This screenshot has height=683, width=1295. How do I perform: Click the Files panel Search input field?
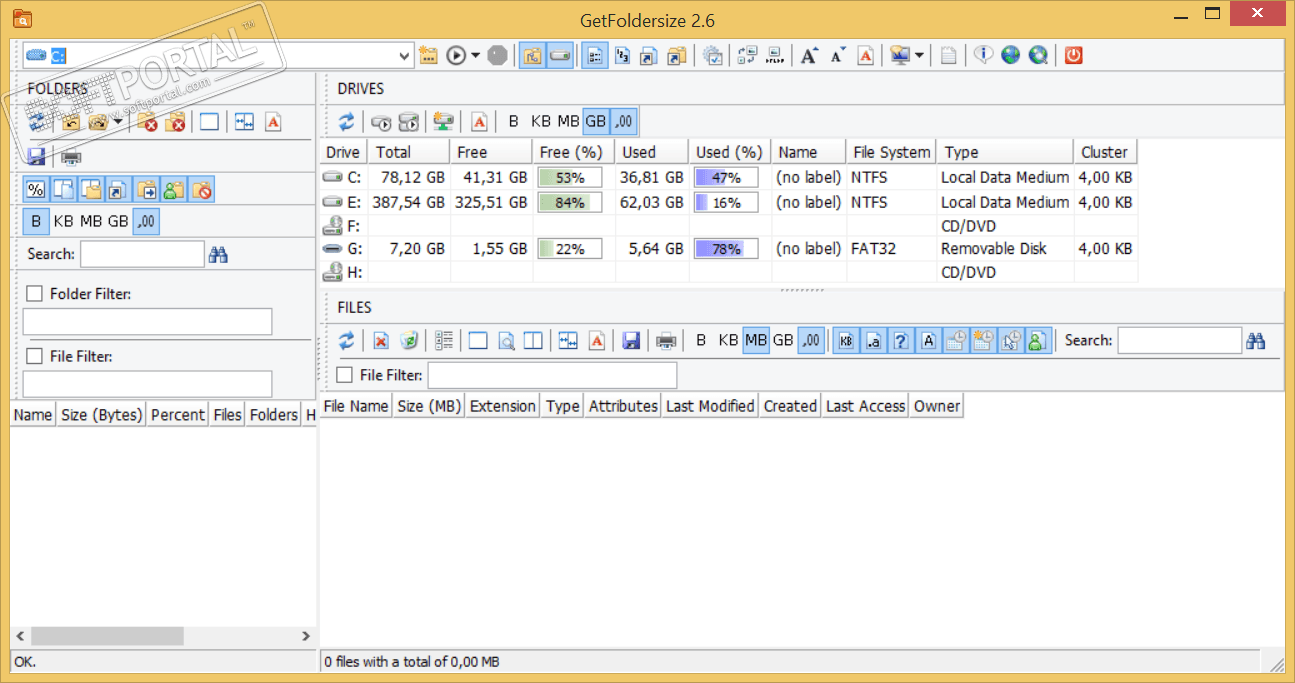click(1179, 341)
